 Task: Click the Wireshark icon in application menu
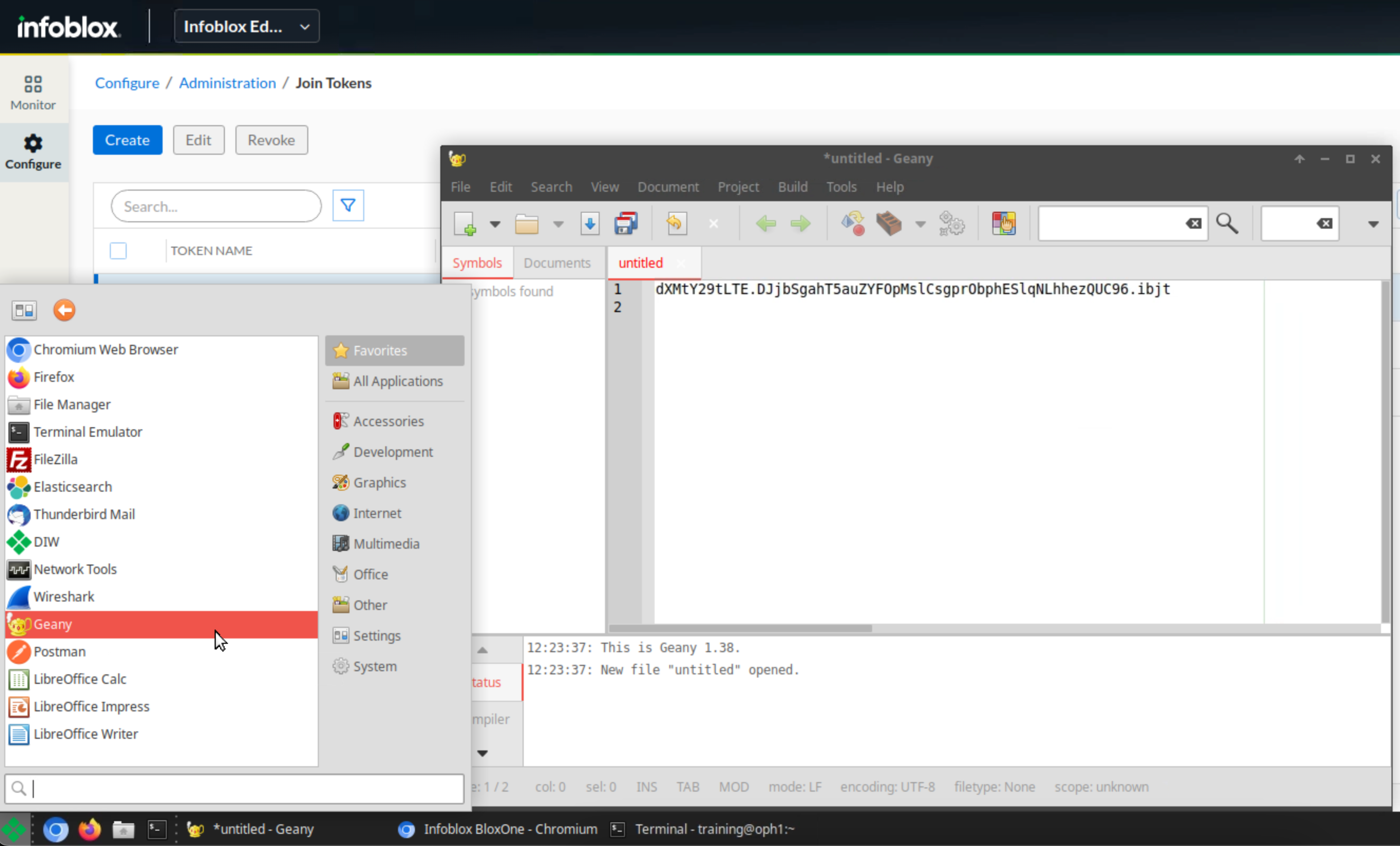coord(19,596)
